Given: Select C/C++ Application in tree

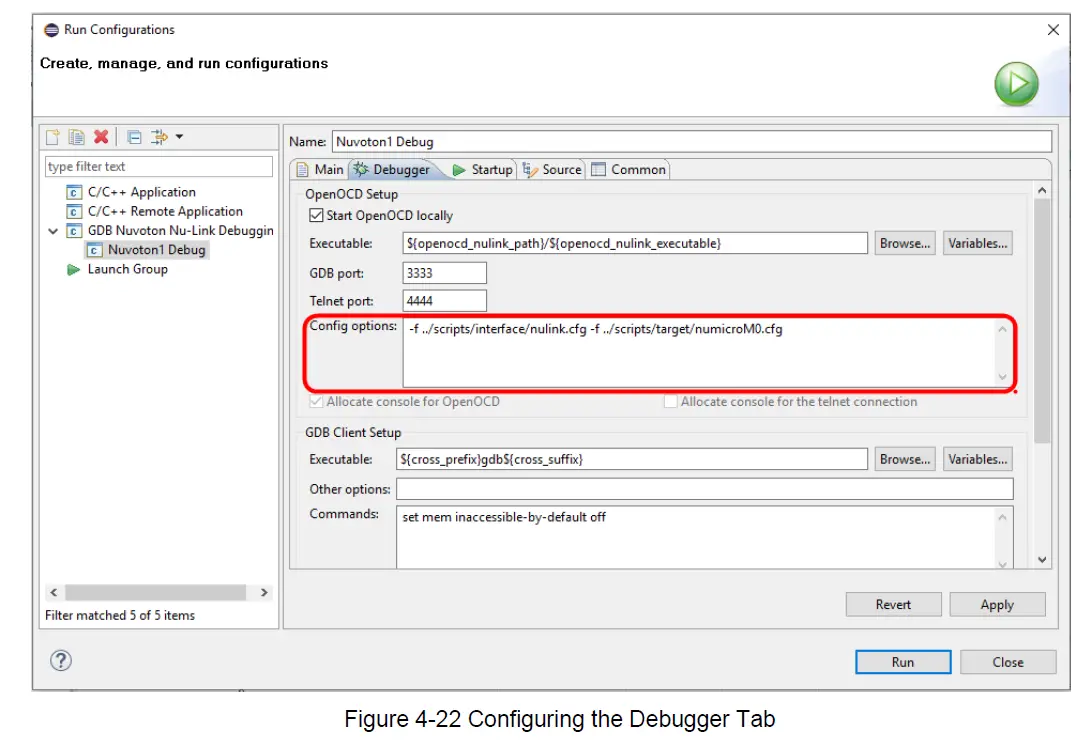Looking at the screenshot, I should pyautogui.click(x=142, y=192).
